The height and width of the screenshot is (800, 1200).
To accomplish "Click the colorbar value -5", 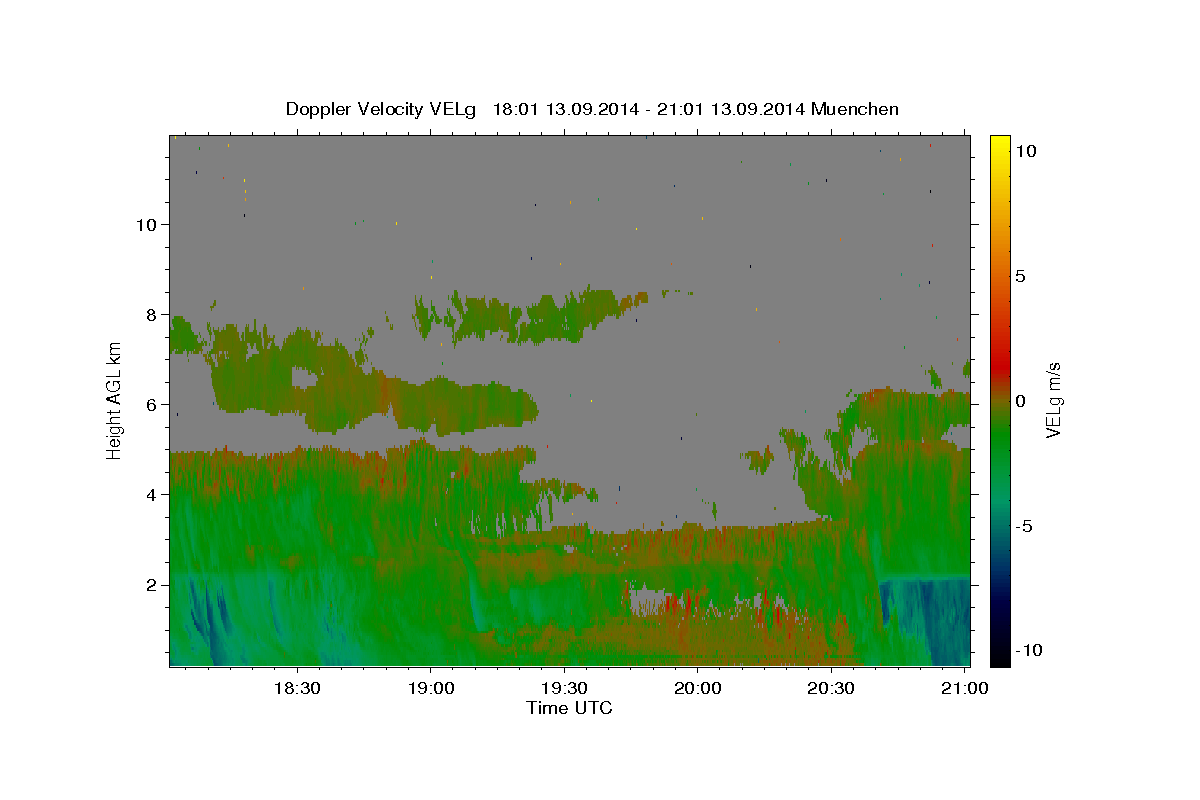I will [1024, 526].
